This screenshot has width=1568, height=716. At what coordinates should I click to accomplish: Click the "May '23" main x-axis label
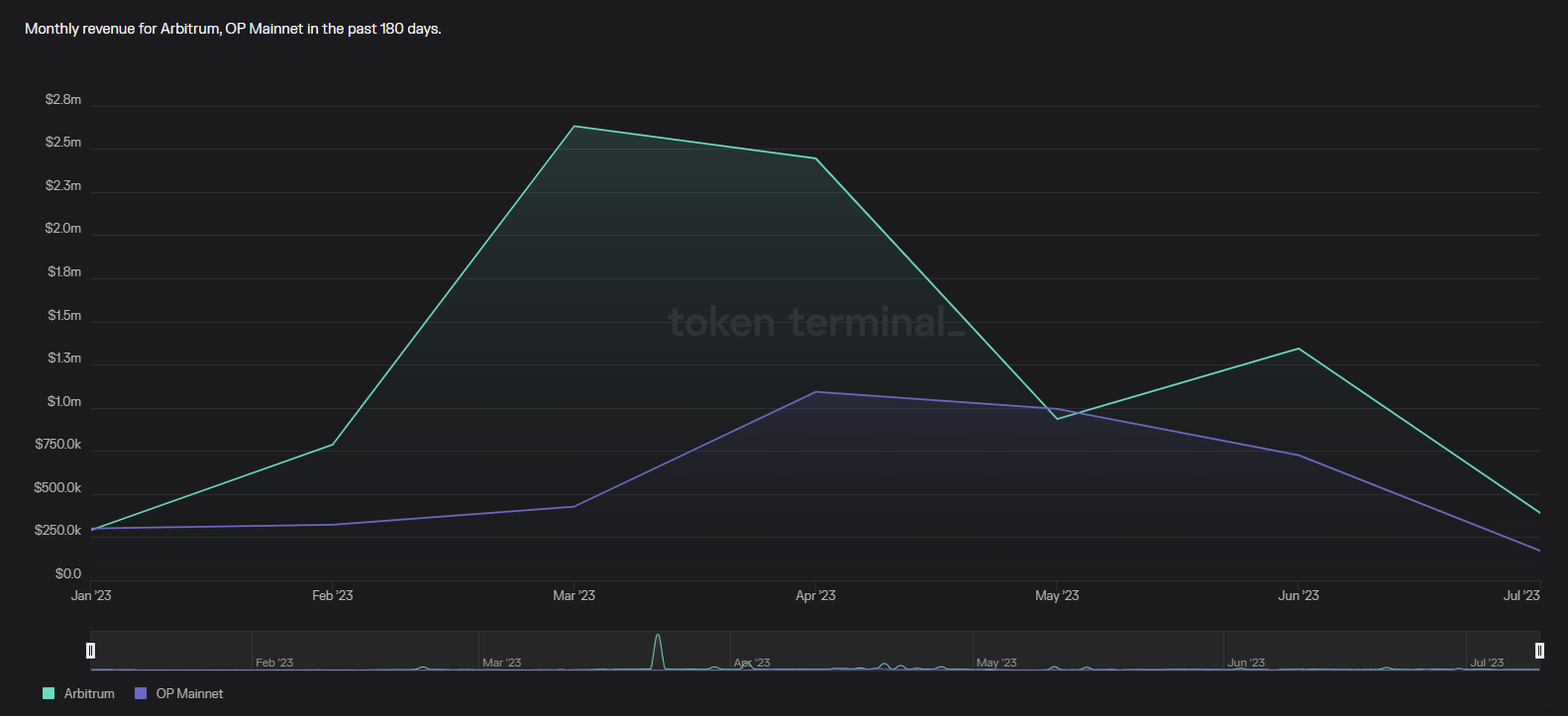click(1057, 595)
